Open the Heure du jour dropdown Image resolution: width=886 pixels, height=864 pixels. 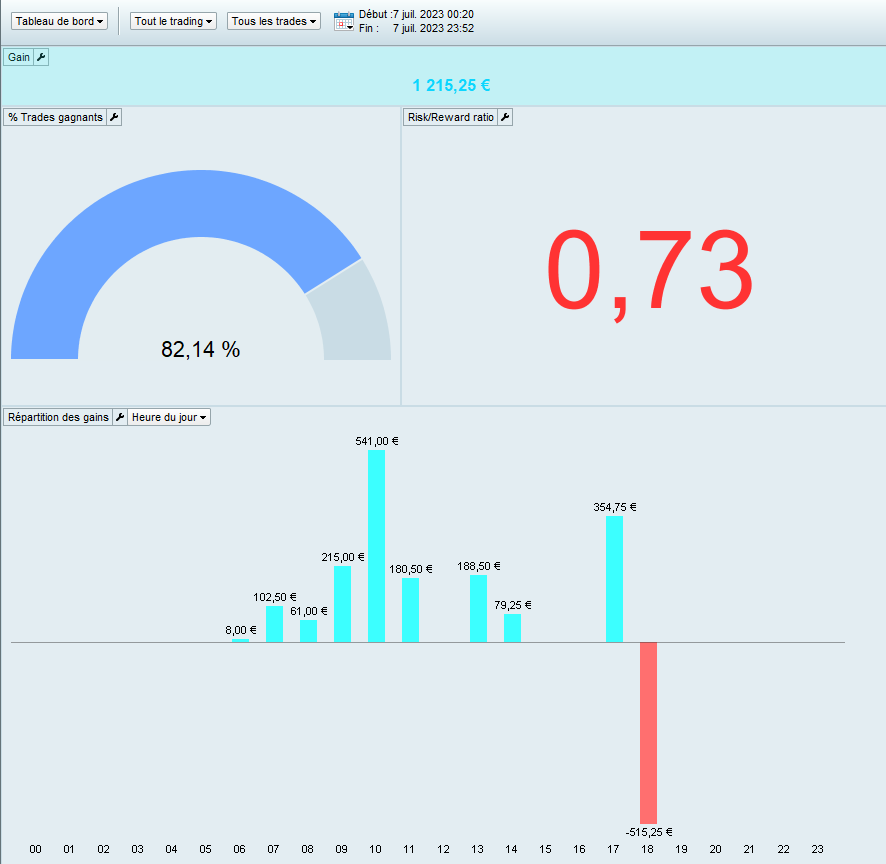pos(169,417)
